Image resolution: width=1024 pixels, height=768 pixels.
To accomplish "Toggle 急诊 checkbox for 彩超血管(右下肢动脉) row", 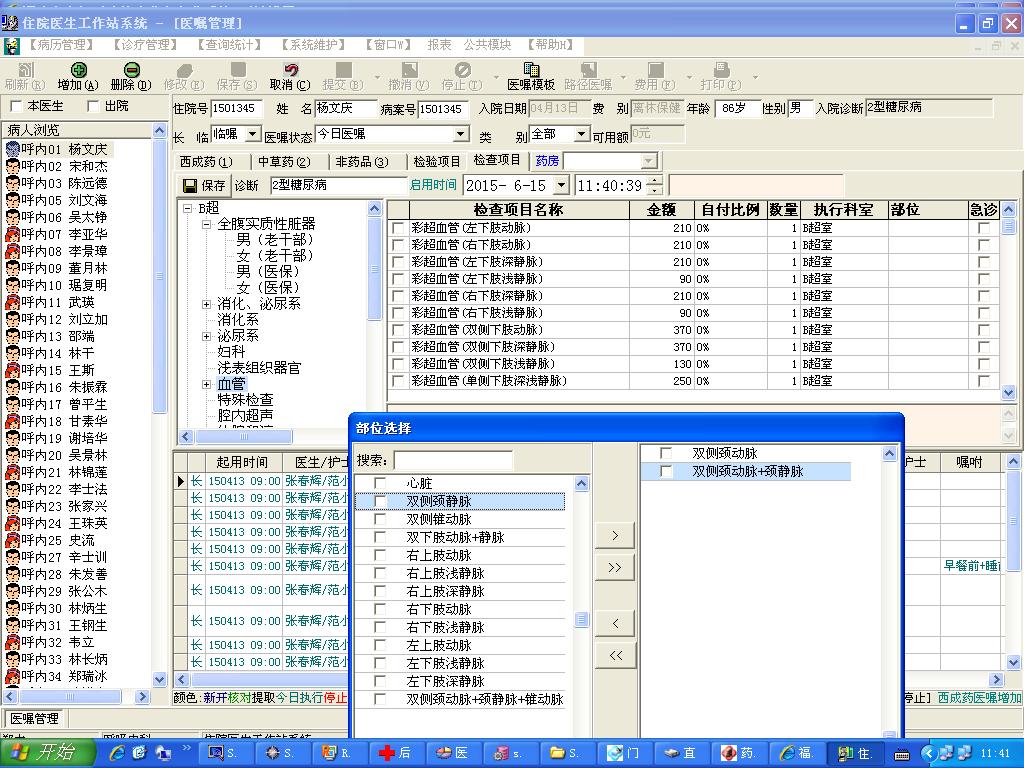I will tap(984, 245).
